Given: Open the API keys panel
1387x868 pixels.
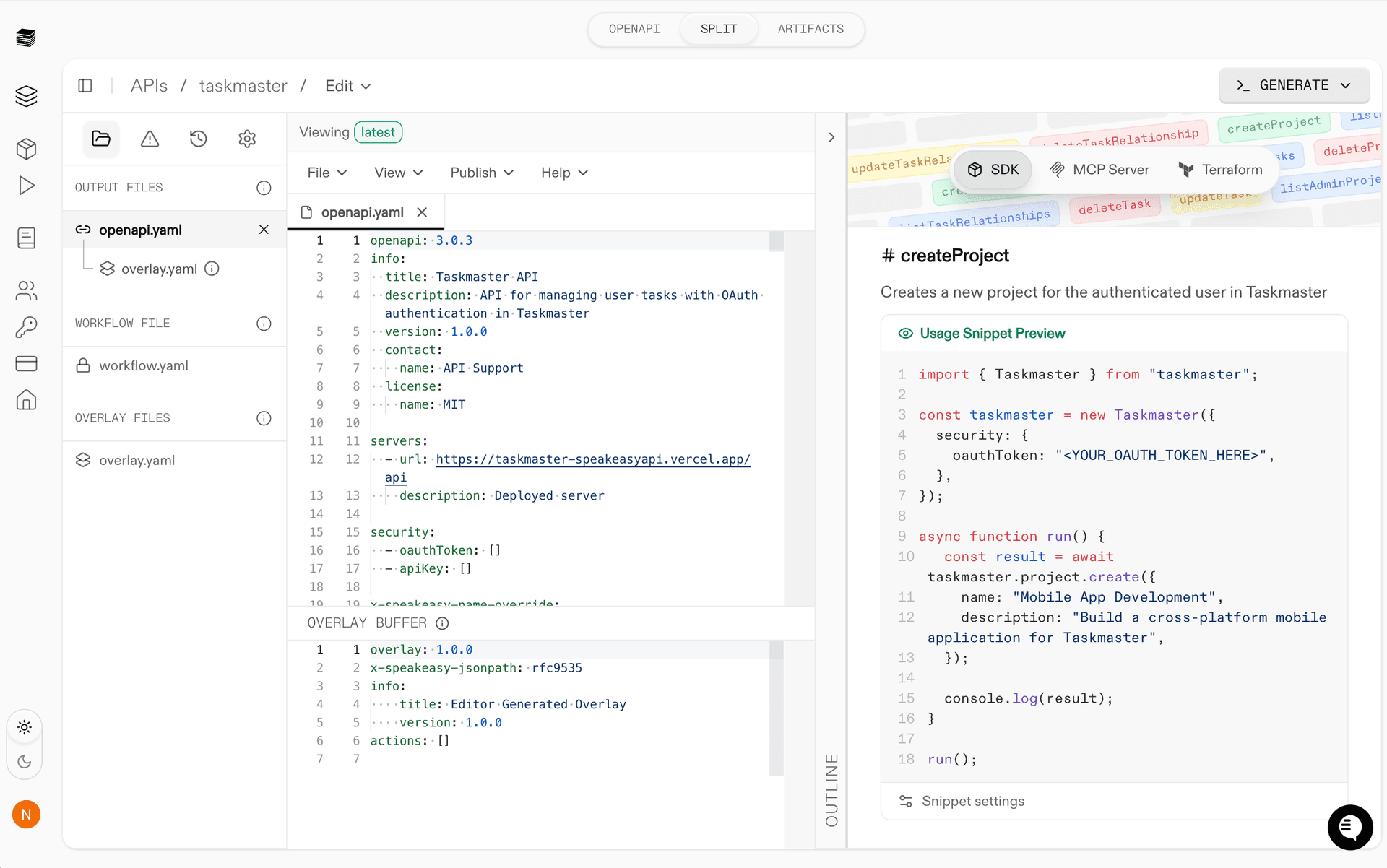Looking at the screenshot, I should 26,327.
